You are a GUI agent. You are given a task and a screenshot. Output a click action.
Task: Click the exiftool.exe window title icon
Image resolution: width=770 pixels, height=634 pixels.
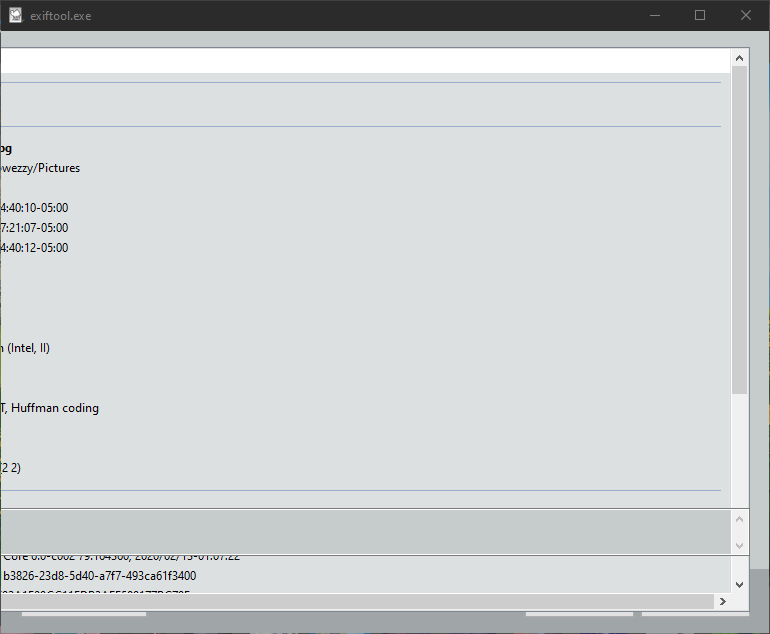(x=15, y=16)
